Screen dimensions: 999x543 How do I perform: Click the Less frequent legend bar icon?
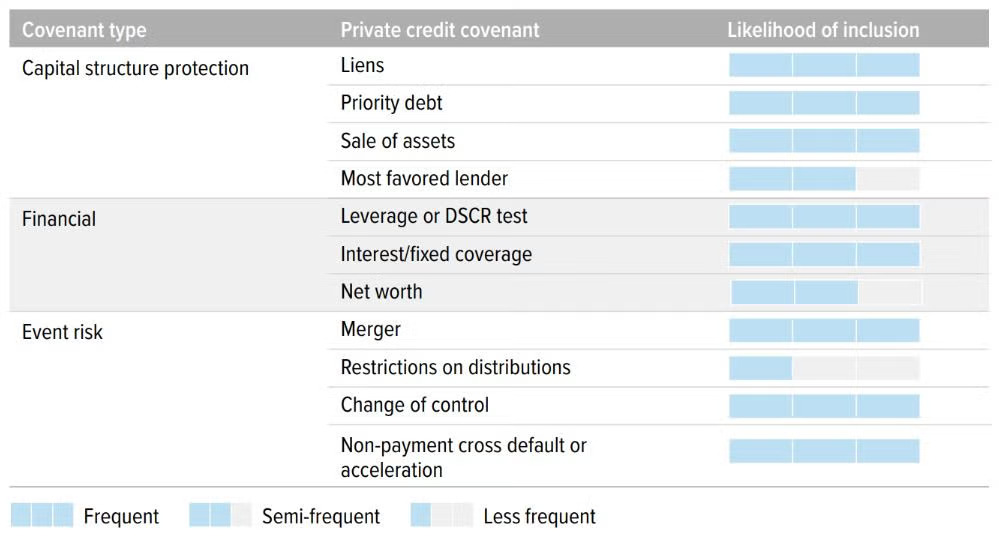pyautogui.click(x=441, y=516)
